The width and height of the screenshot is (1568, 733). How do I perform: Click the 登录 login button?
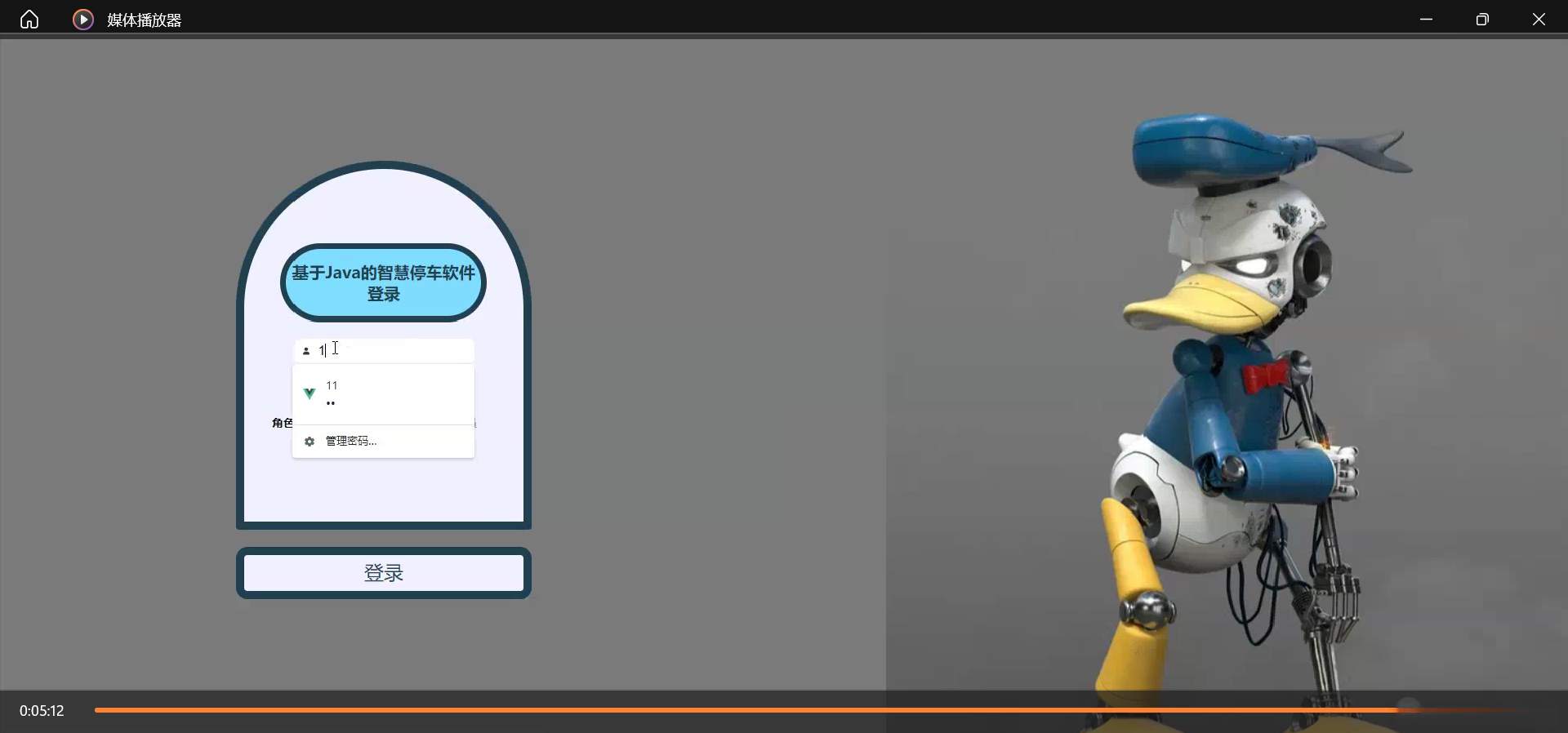[x=384, y=573]
